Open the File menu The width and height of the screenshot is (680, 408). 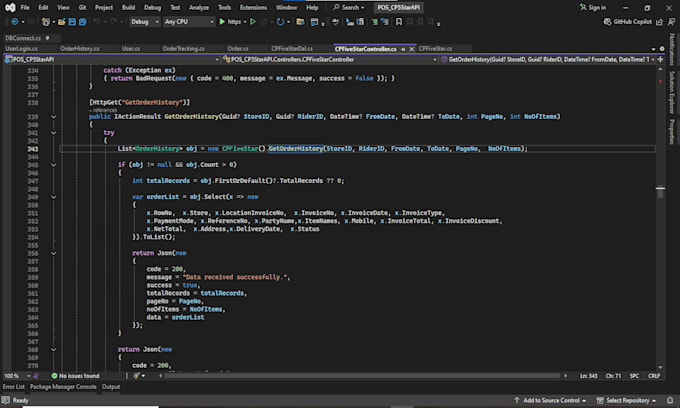(x=25, y=7)
